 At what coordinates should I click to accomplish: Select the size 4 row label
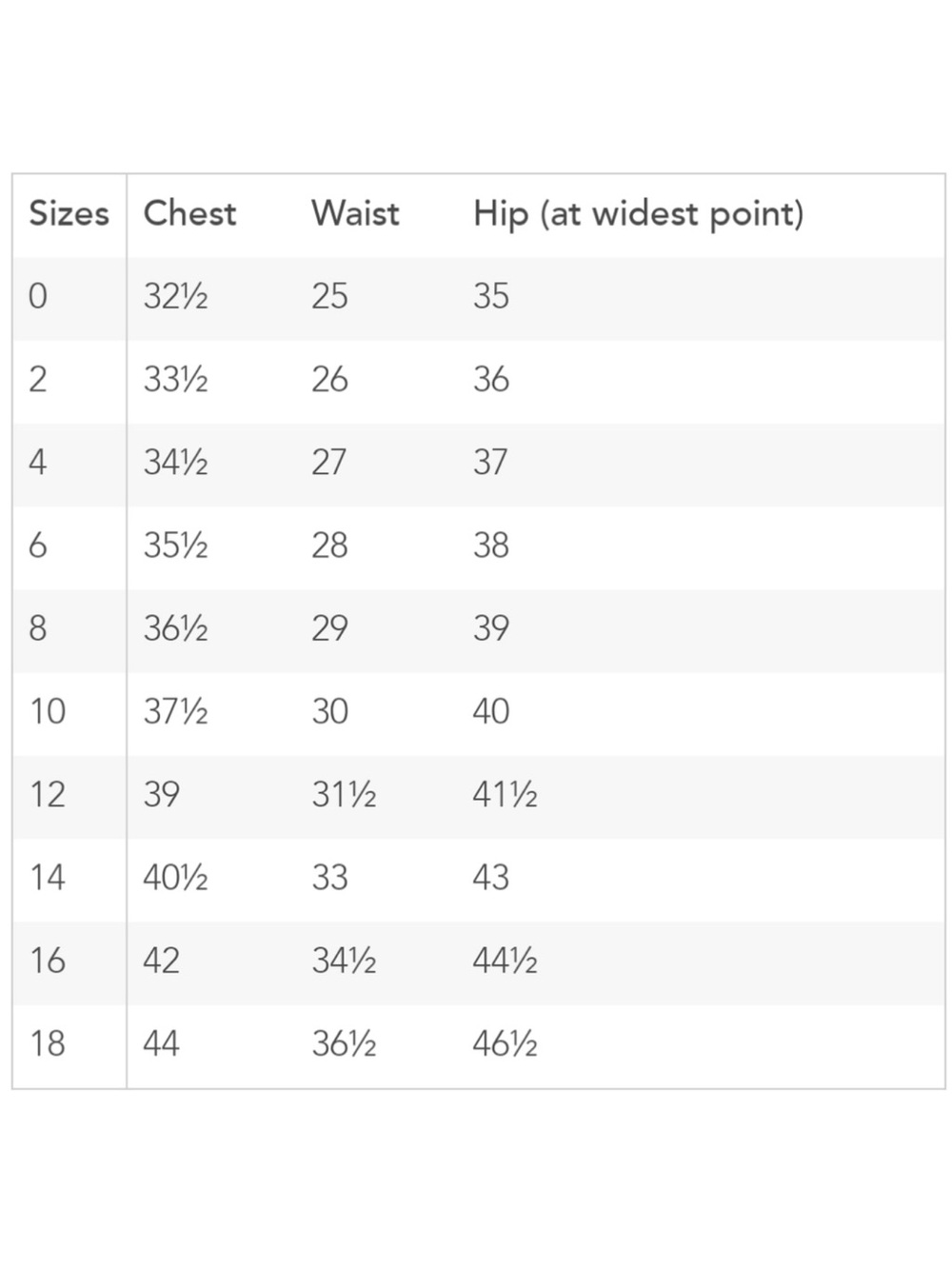pos(38,462)
